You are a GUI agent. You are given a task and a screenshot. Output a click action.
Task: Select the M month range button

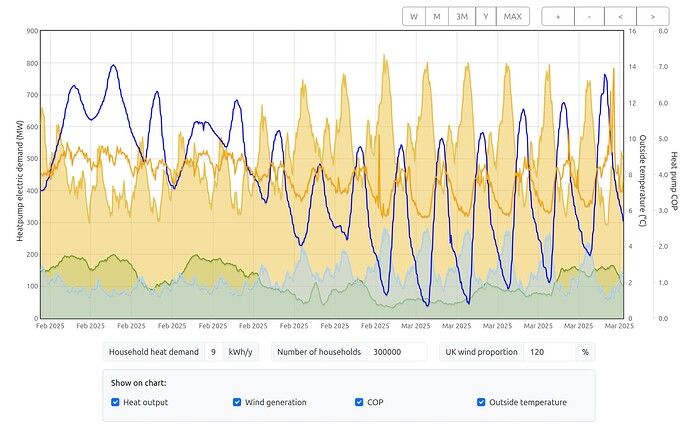(x=437, y=16)
